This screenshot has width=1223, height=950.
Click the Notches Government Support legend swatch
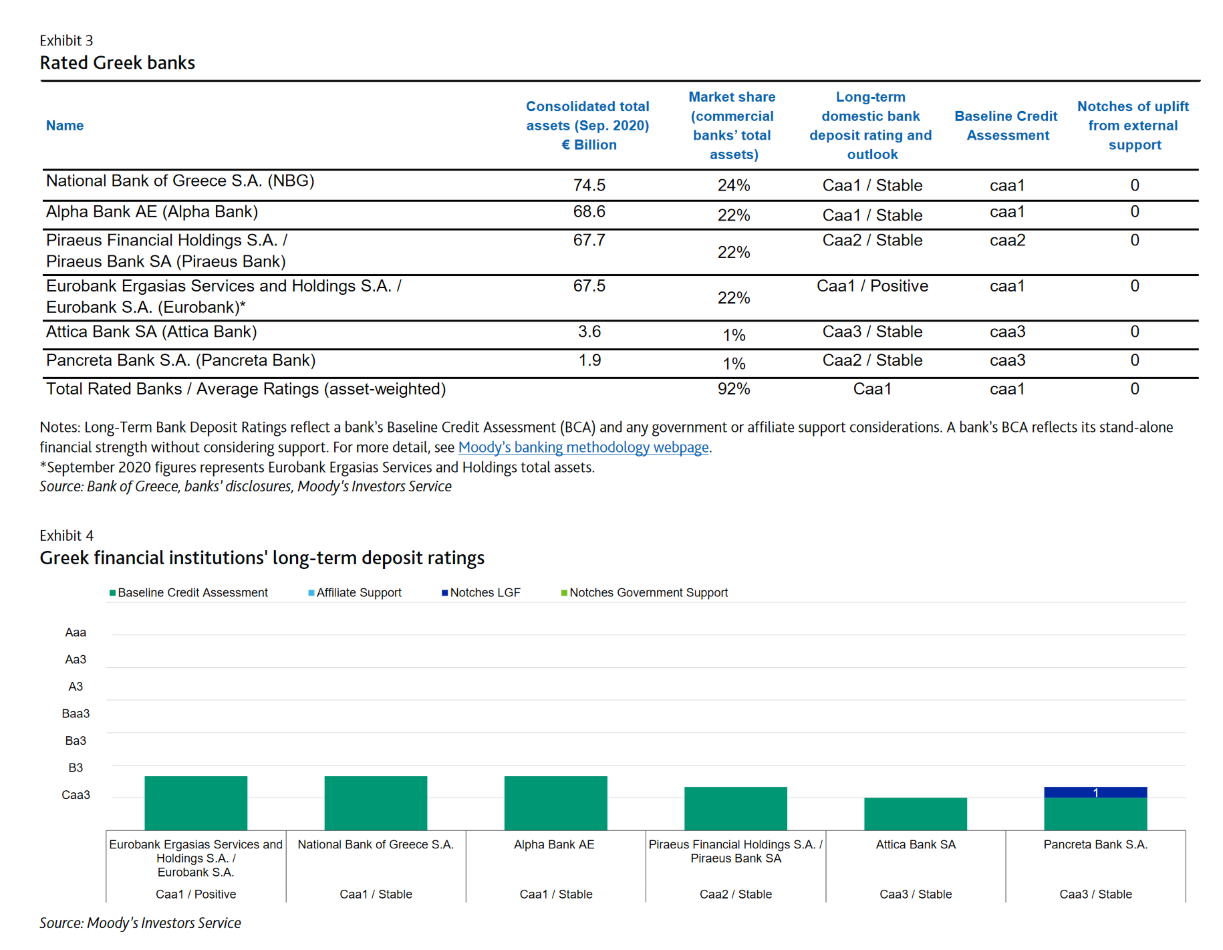(564, 593)
